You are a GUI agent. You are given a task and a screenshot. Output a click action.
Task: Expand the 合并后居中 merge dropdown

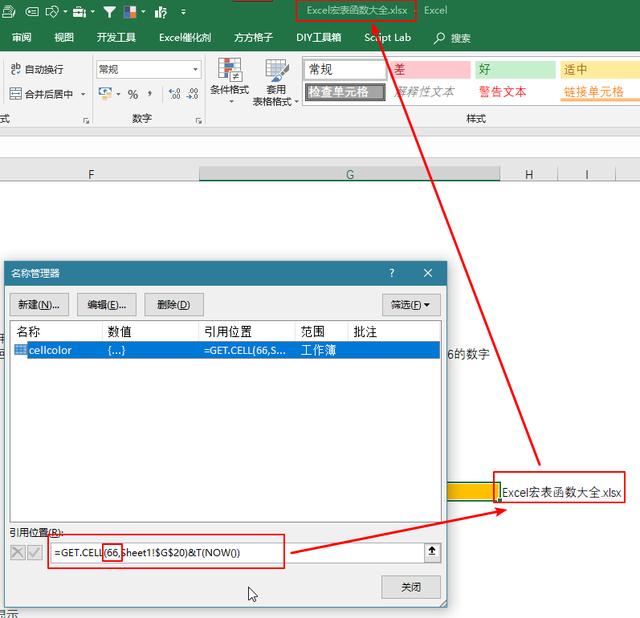point(83,94)
